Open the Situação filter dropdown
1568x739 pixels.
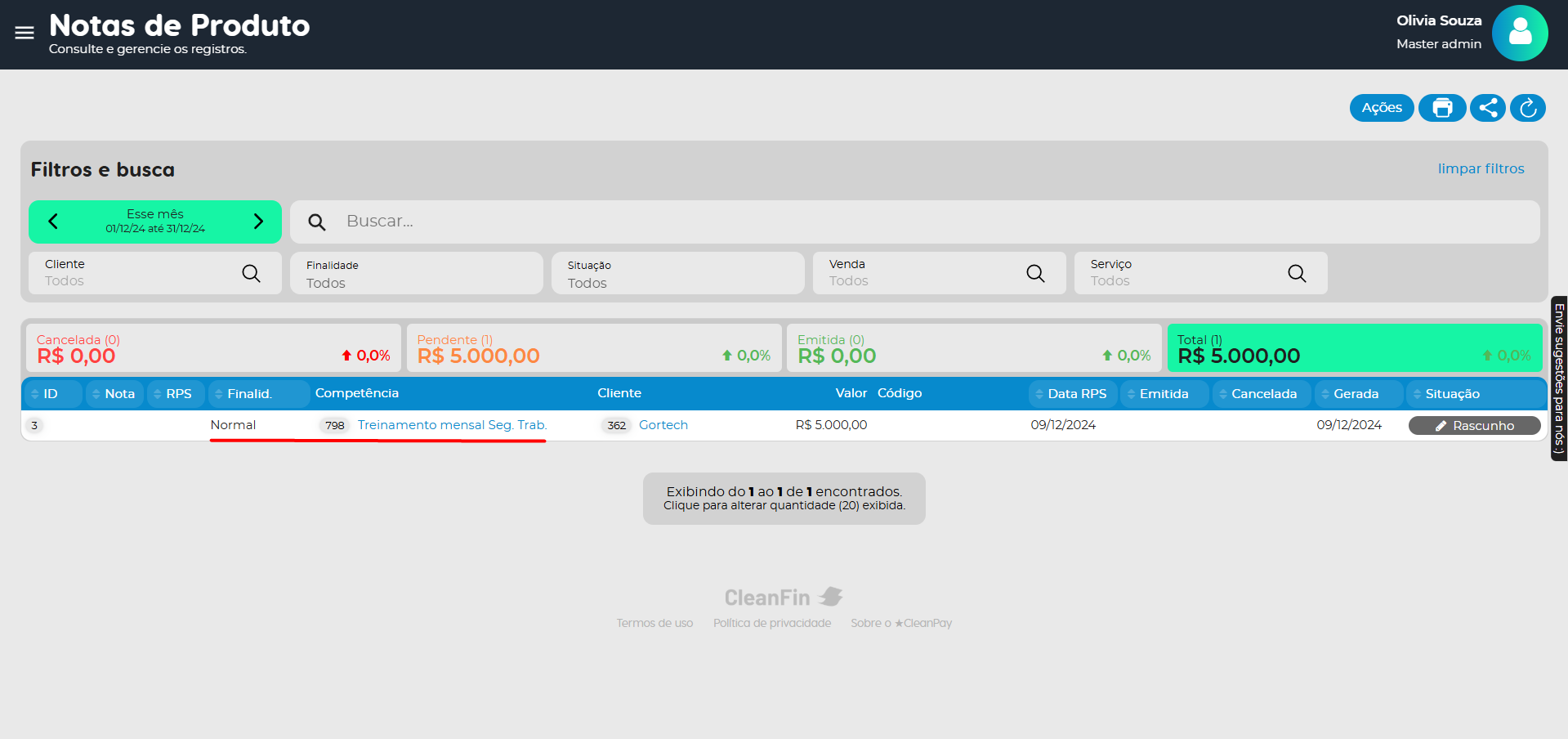677,273
